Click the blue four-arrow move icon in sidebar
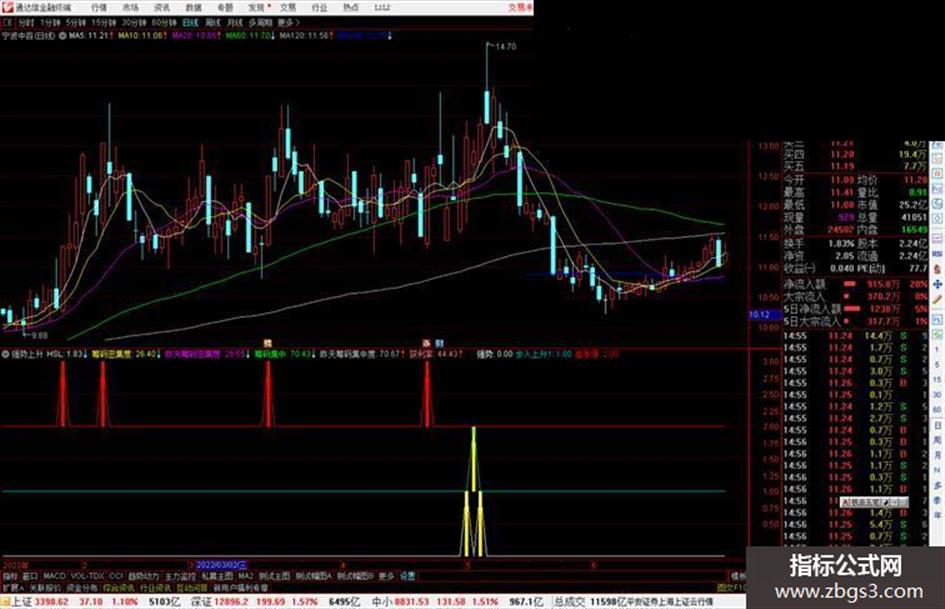945x609 pixels. pos(937,284)
